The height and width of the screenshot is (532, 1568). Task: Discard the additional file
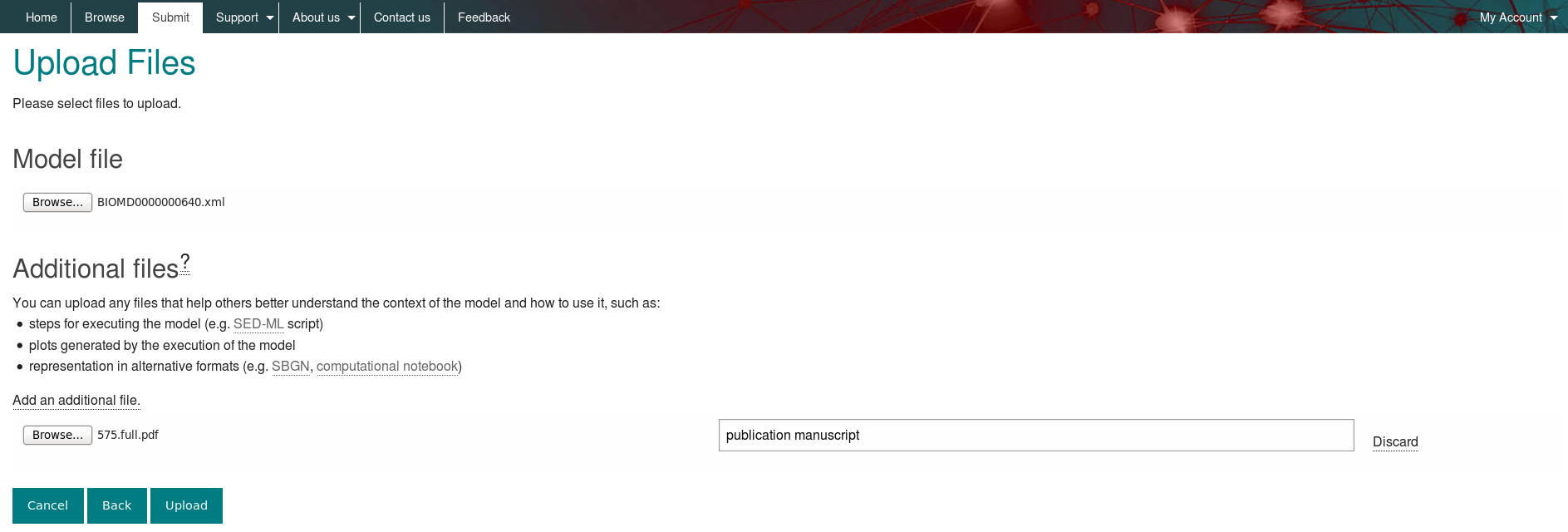[1395, 442]
